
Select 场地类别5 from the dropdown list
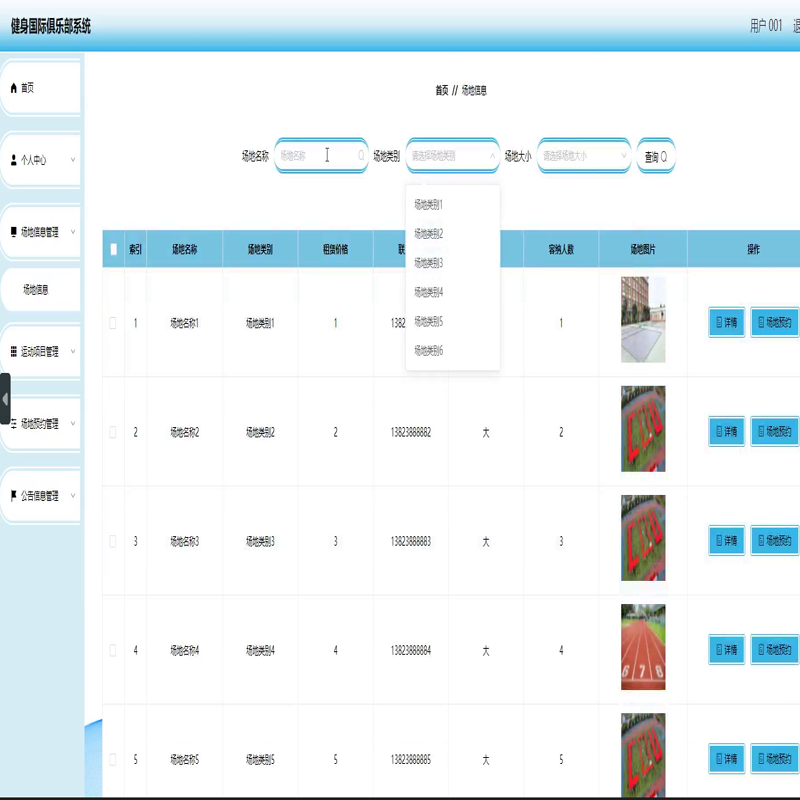[453, 321]
